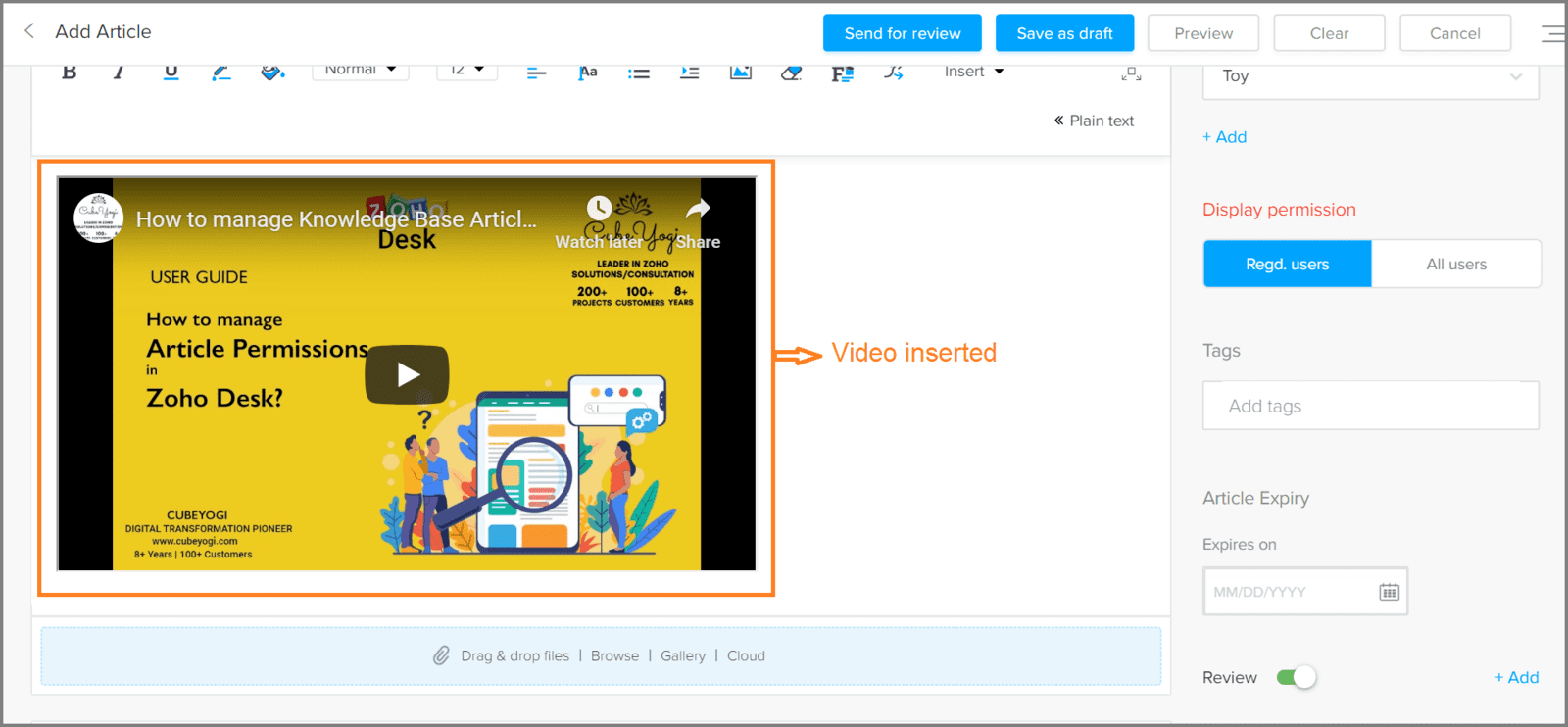
Task: Open the hamburger menu at top right
Action: [1553, 33]
